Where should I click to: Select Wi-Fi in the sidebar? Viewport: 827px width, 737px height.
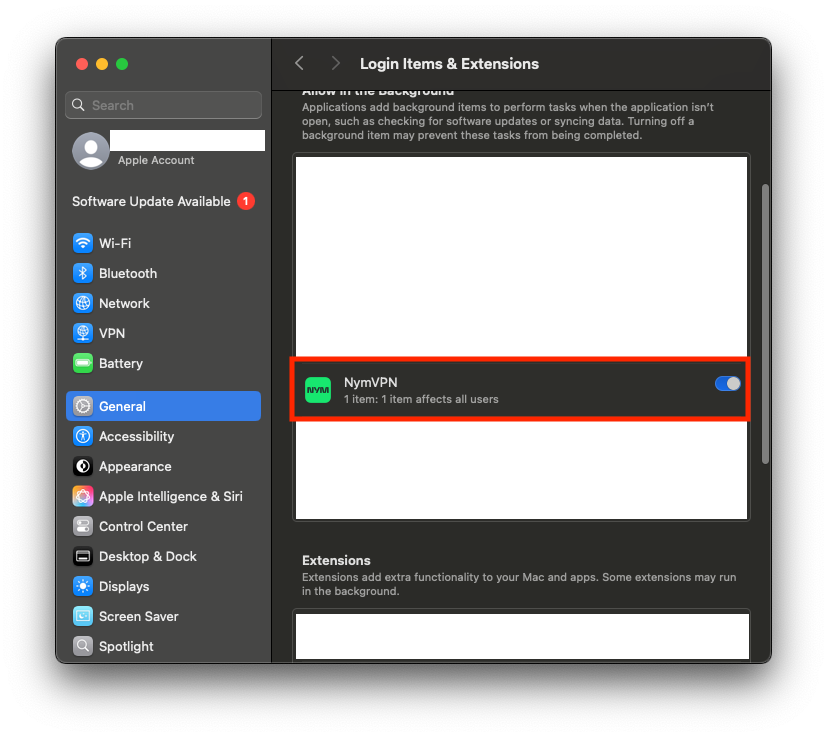pos(115,243)
